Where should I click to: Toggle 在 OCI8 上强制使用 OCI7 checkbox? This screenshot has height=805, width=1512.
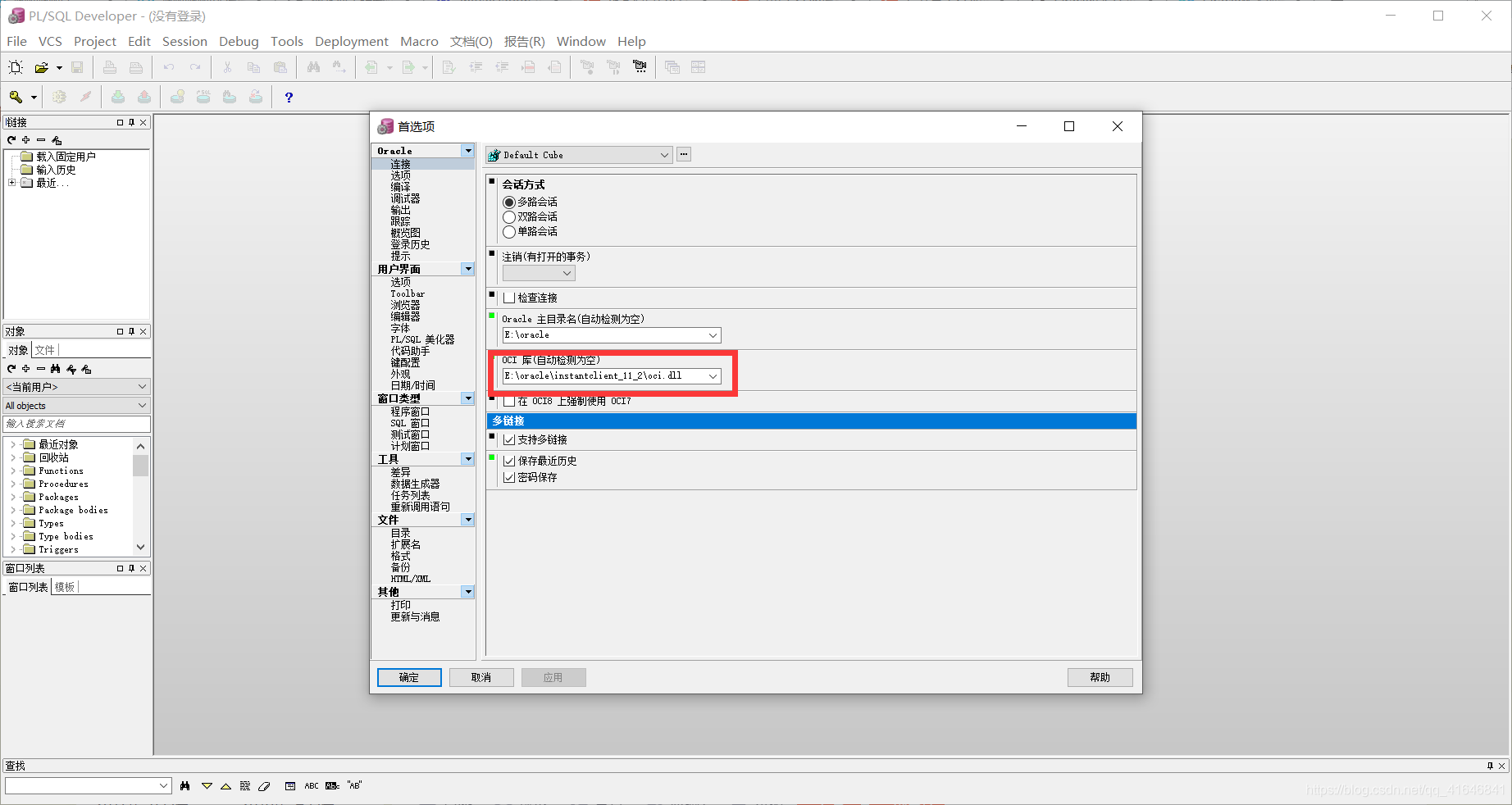click(x=509, y=402)
